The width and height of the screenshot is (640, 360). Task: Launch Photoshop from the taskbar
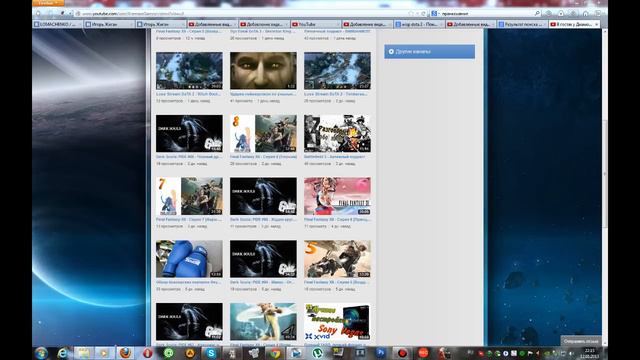point(381,353)
